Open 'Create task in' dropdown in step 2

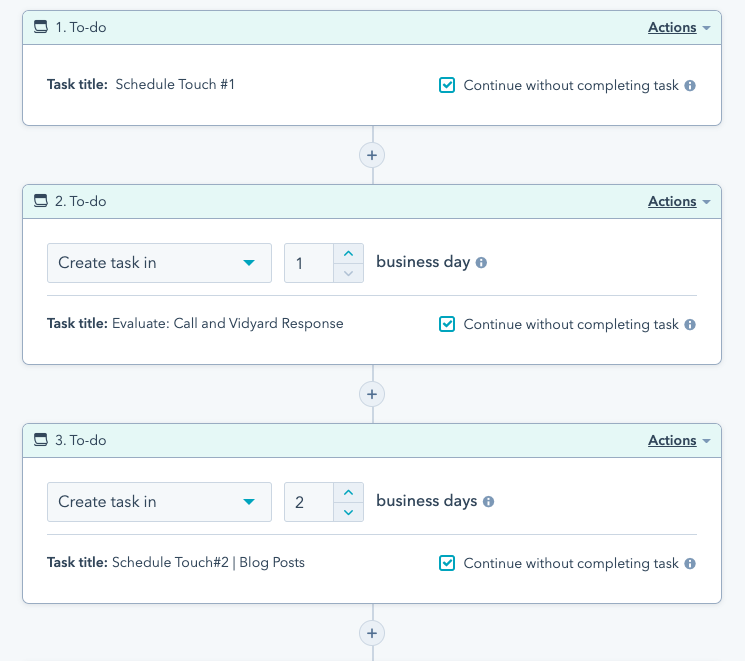[159, 263]
